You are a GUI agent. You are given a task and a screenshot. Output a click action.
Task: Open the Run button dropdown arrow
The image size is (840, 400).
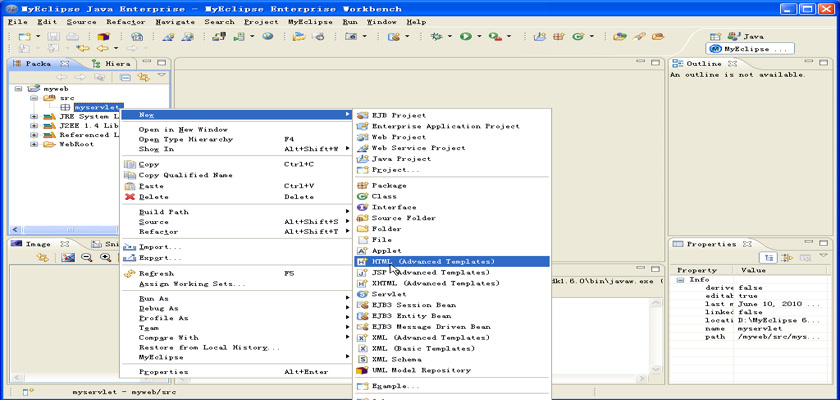pyautogui.click(x=479, y=36)
